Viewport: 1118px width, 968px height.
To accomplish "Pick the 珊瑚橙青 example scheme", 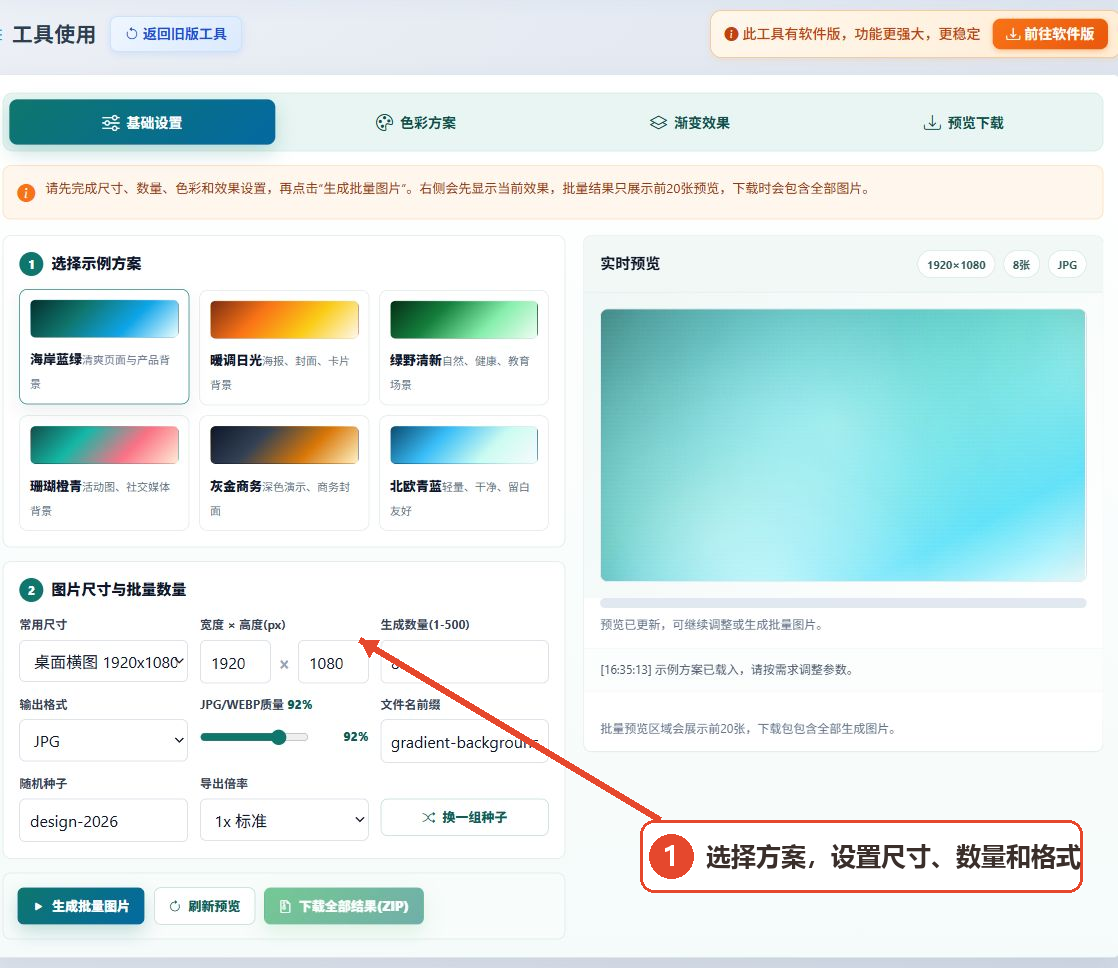I will point(104,473).
